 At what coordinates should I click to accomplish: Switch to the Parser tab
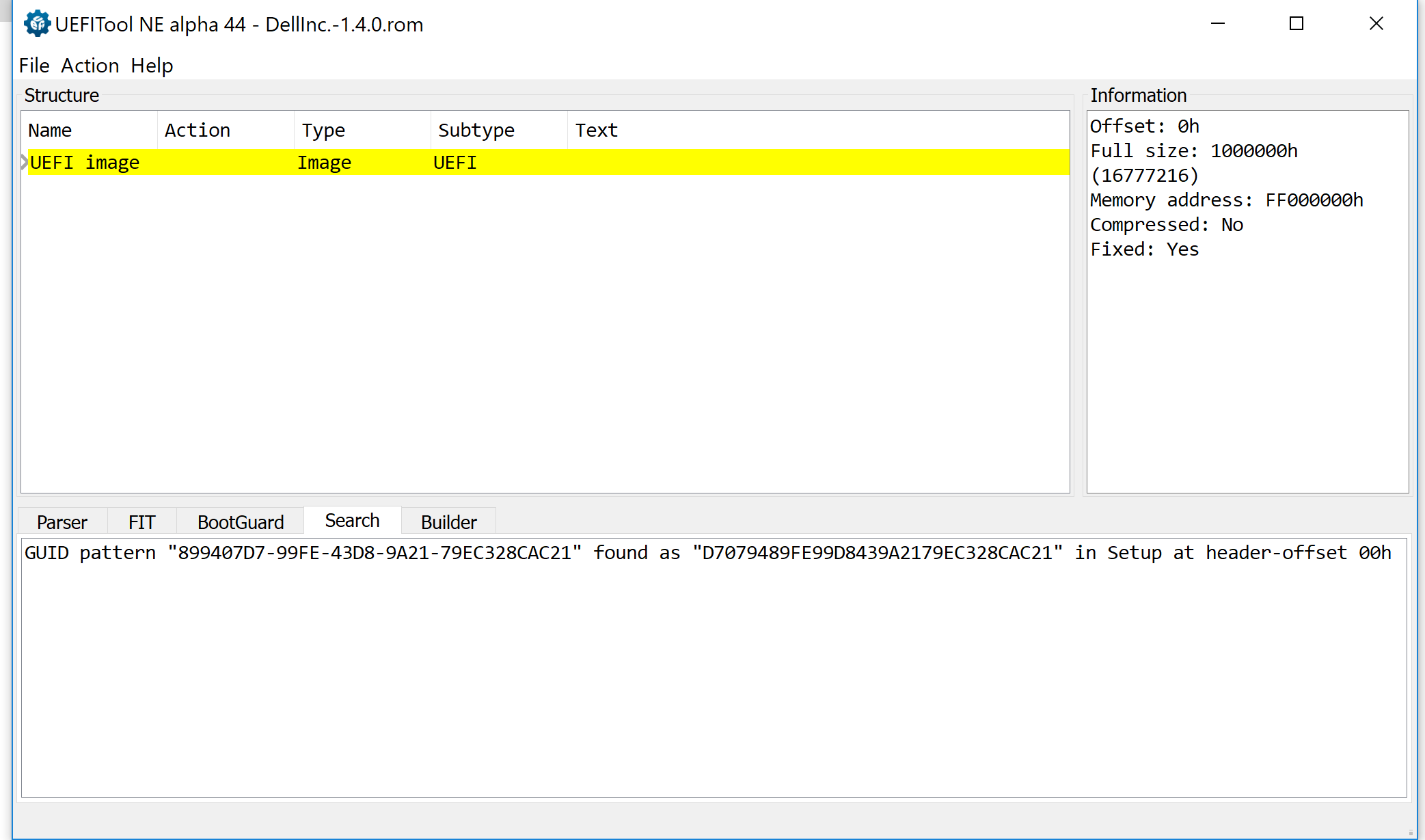62,522
